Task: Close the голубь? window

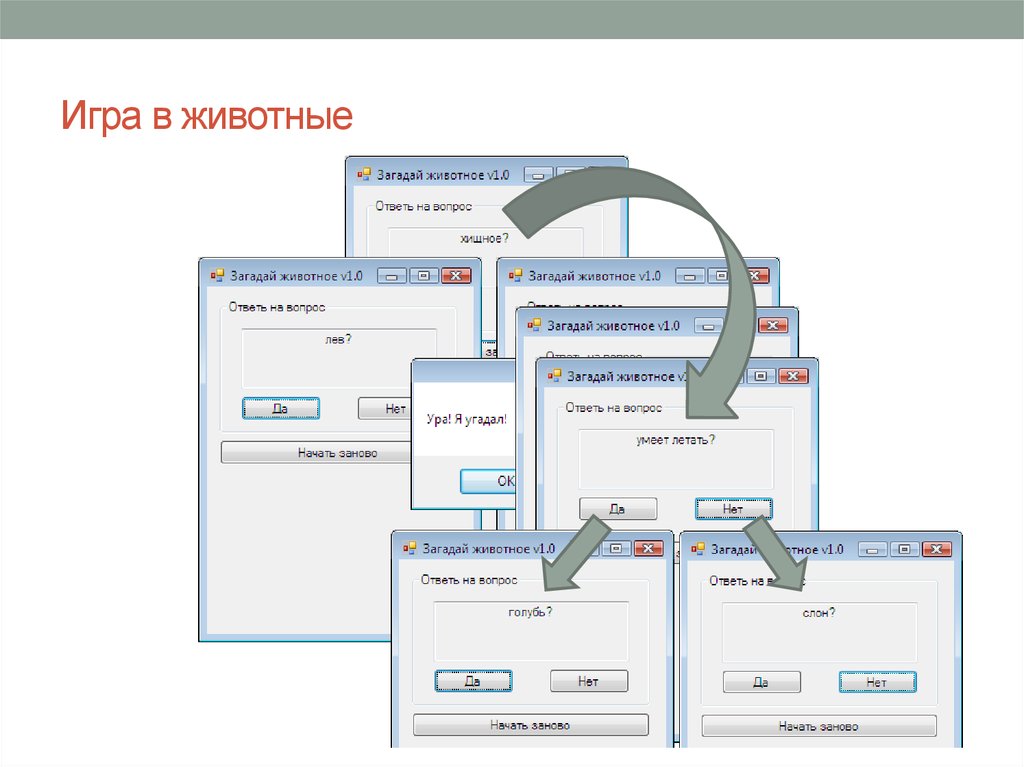Action: point(648,549)
